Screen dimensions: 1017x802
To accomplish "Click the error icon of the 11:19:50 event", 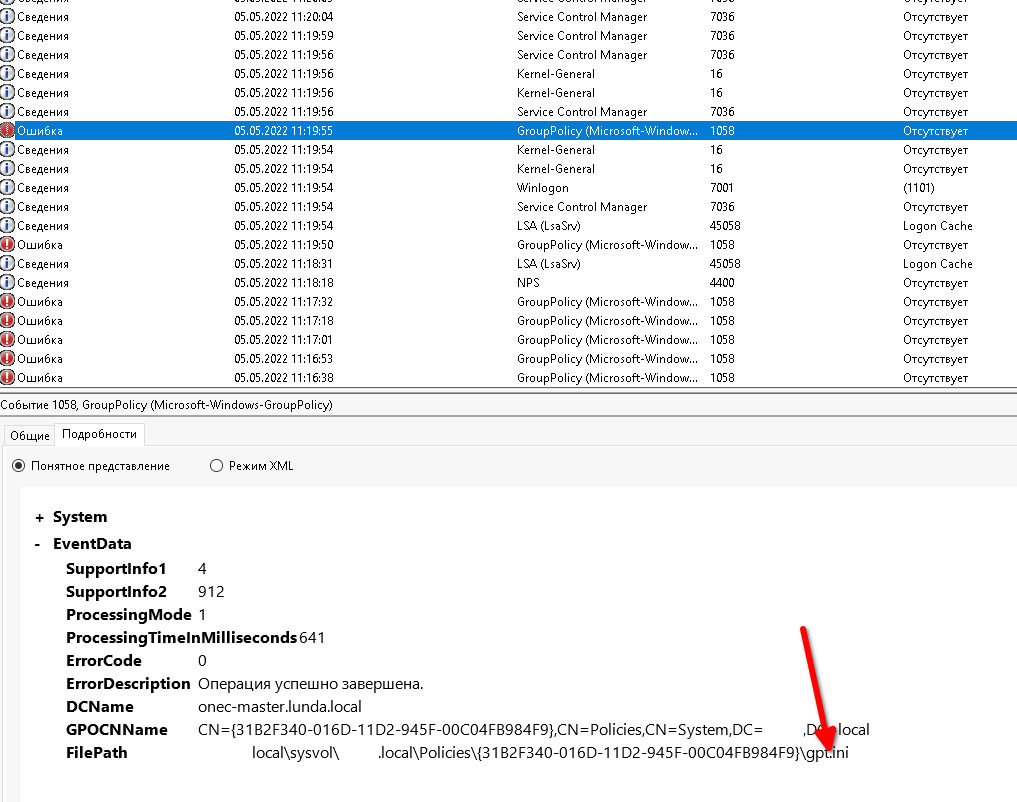I will [x=7, y=244].
